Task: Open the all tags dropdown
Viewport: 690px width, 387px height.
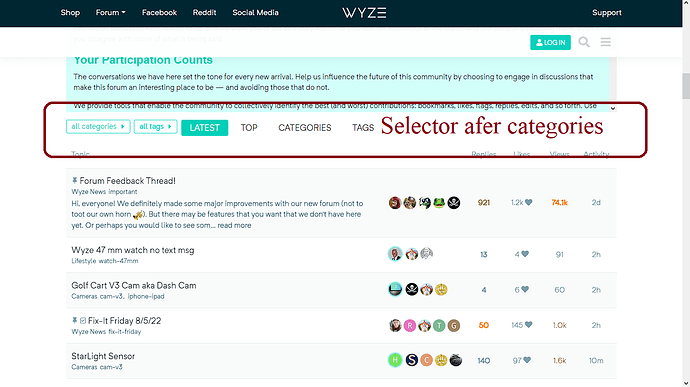Action: click(x=155, y=126)
